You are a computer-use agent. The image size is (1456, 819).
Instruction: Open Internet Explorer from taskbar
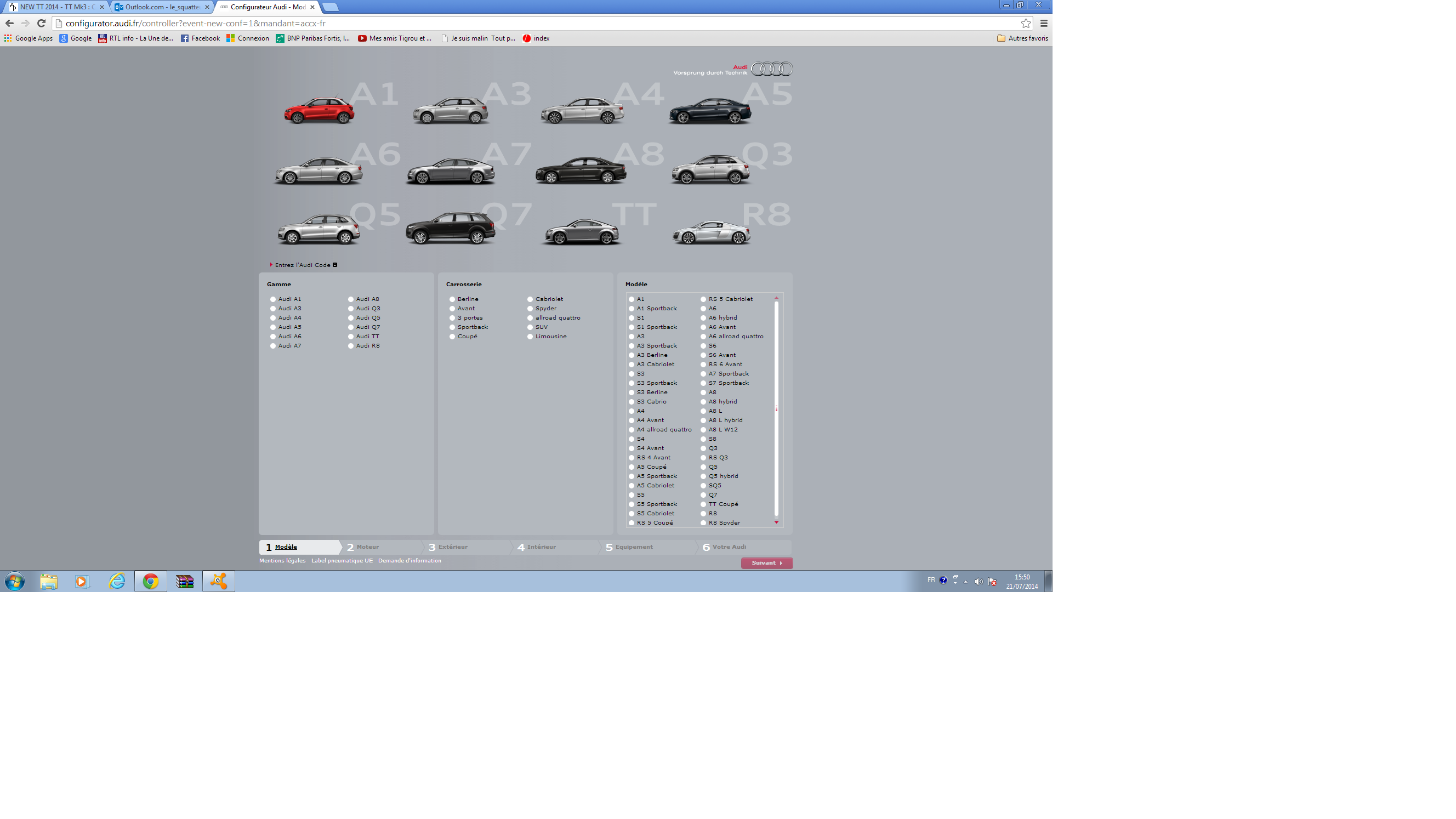click(116, 581)
